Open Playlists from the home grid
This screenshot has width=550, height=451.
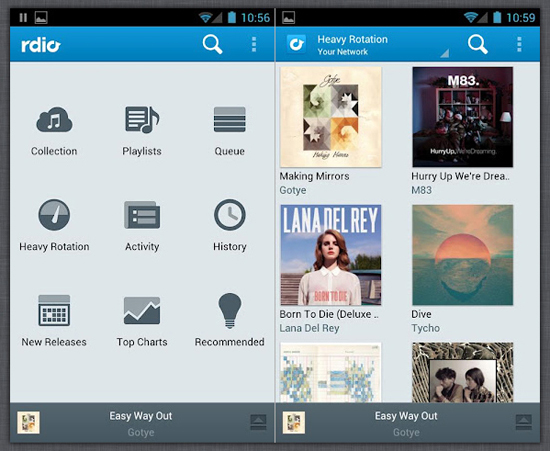[142, 120]
